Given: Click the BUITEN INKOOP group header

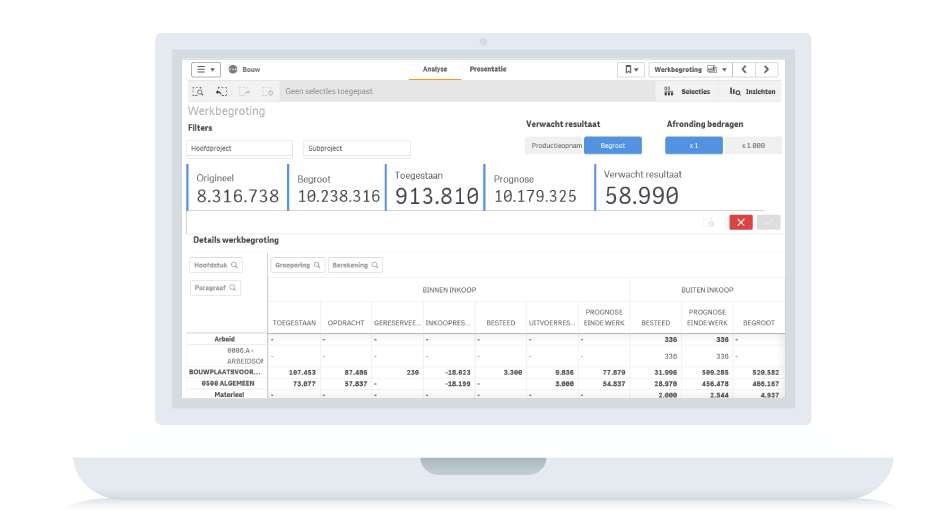Looking at the screenshot, I should point(707,290).
